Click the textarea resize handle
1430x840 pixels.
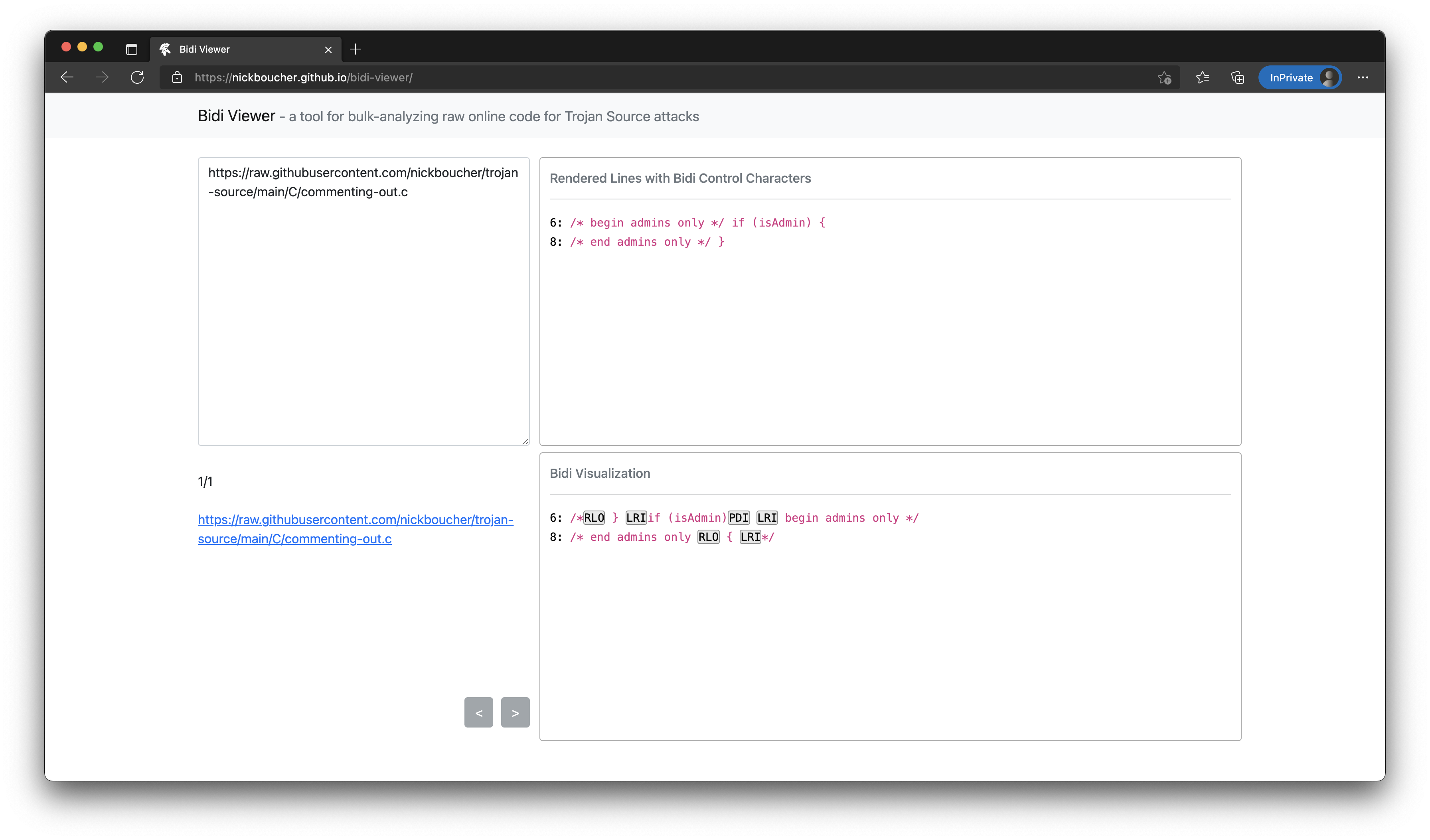525,441
